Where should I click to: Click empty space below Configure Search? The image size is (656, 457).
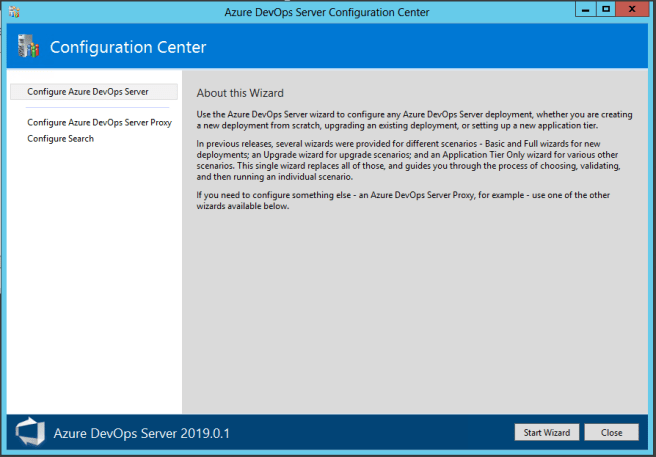tap(94, 280)
